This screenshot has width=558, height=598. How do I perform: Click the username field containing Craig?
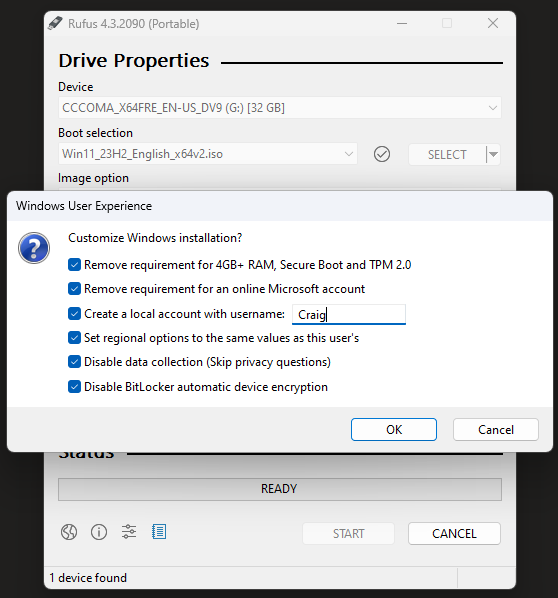349,314
